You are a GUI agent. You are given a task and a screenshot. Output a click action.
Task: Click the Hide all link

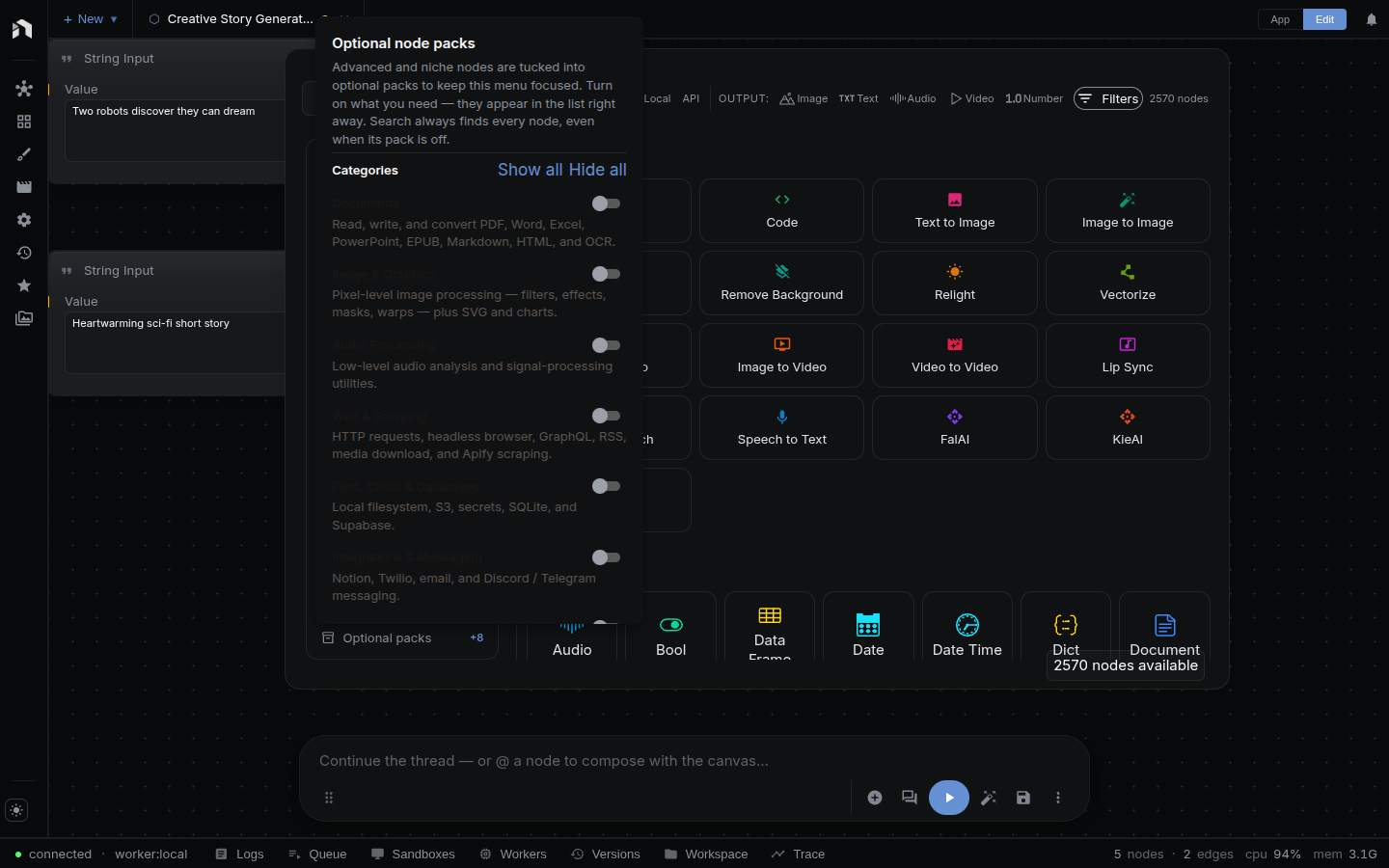[598, 170]
